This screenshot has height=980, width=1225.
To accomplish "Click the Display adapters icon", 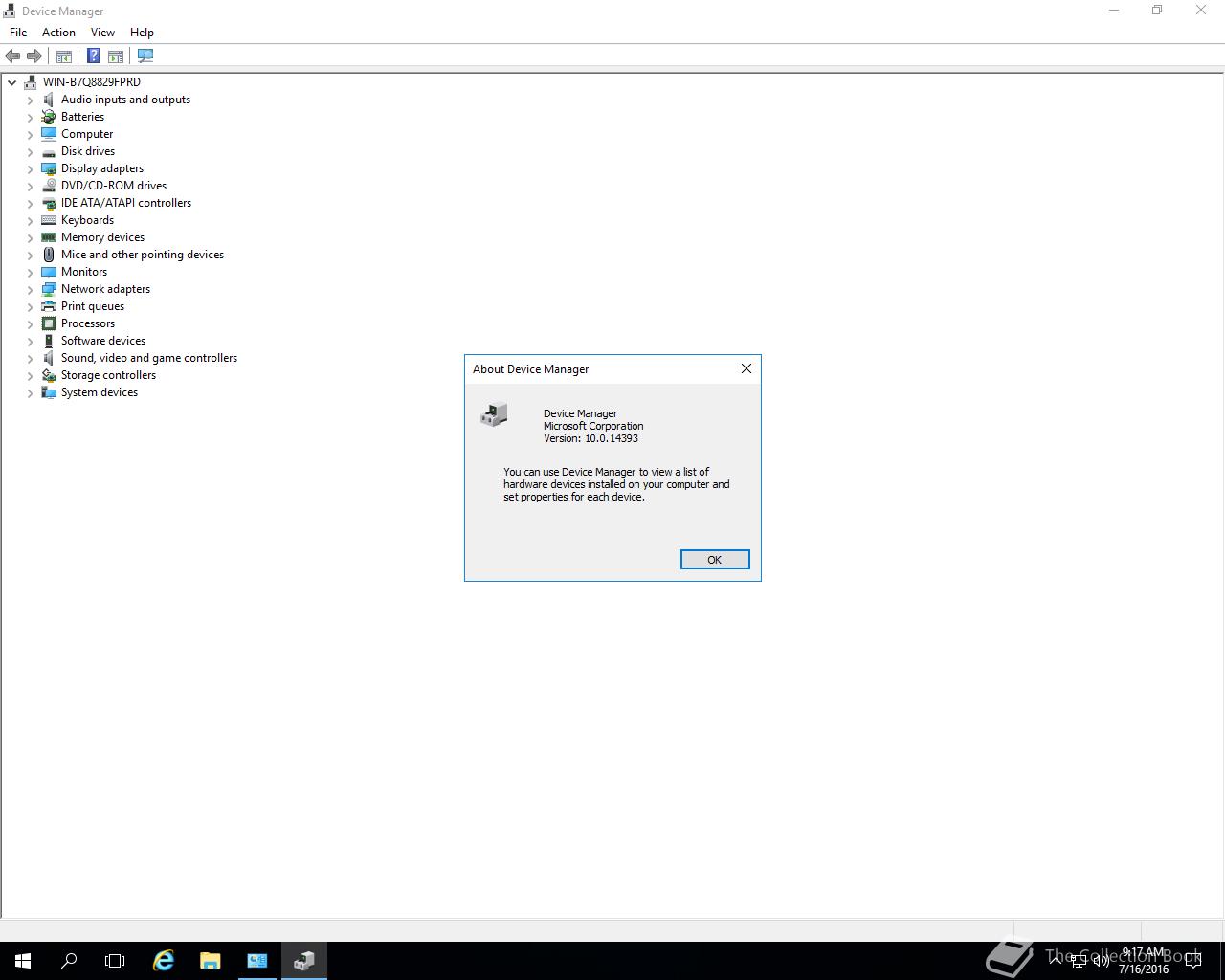I will click(49, 168).
